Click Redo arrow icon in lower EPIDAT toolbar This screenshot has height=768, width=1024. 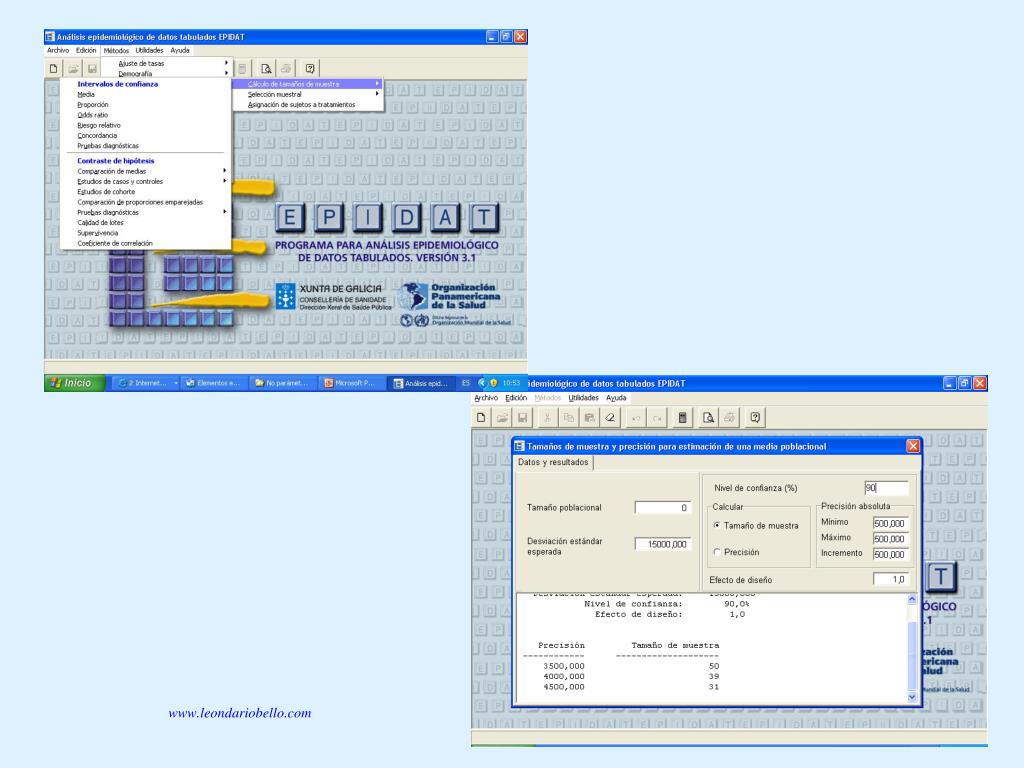tap(657, 417)
